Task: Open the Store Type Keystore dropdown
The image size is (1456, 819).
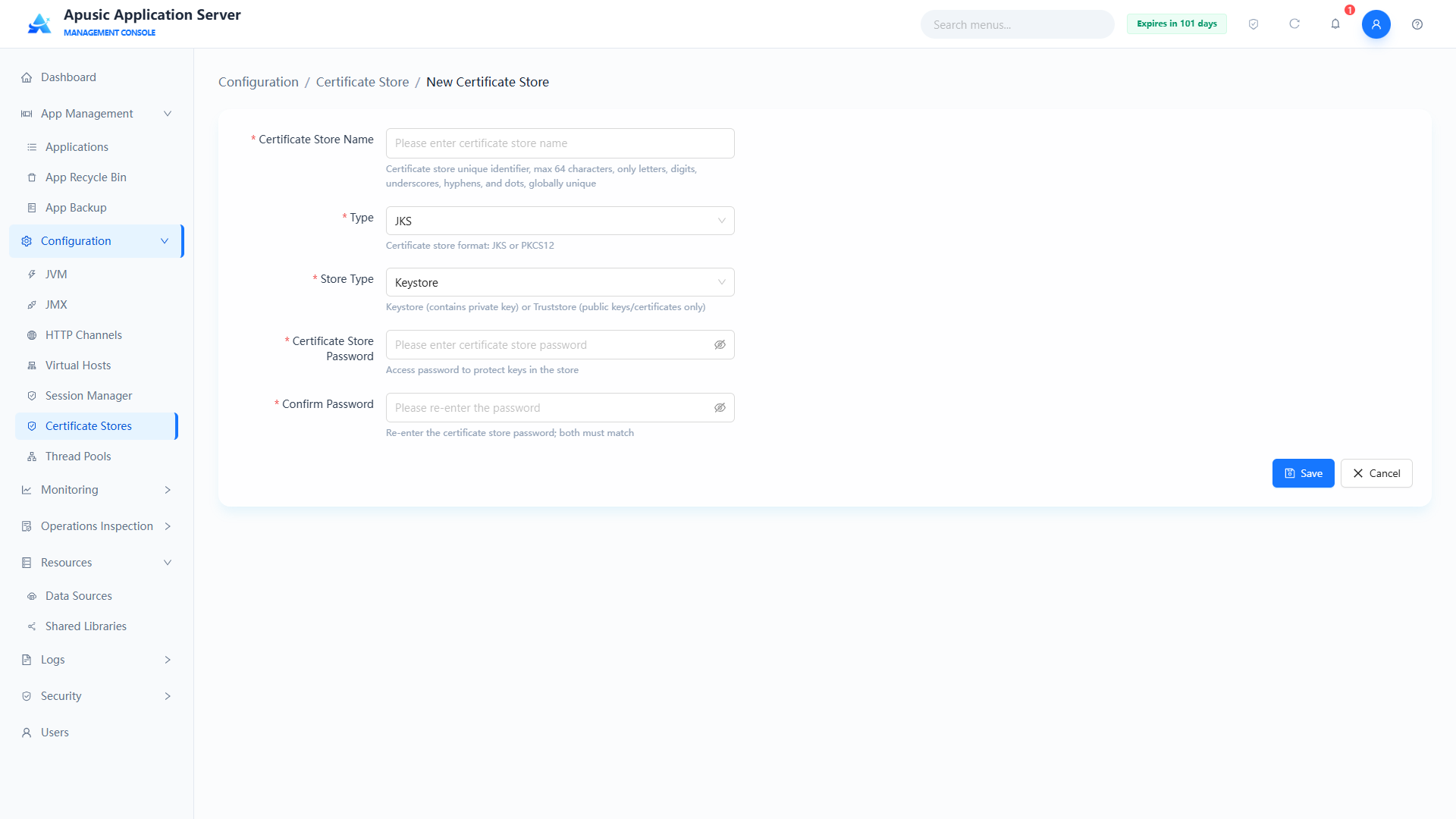Action: [560, 282]
